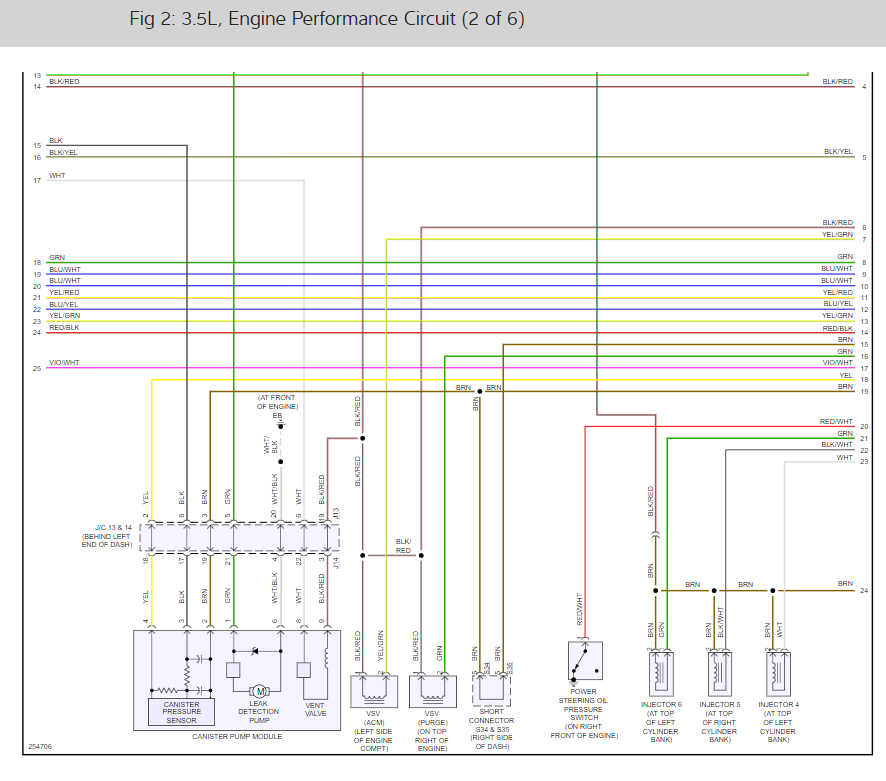Select the Injector 4 coil symbol

click(778, 674)
